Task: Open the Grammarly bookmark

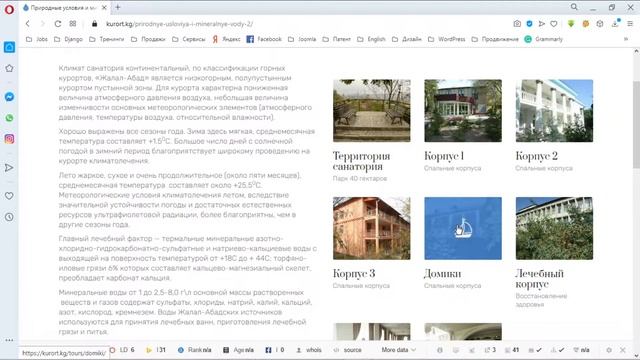Action: pos(543,39)
